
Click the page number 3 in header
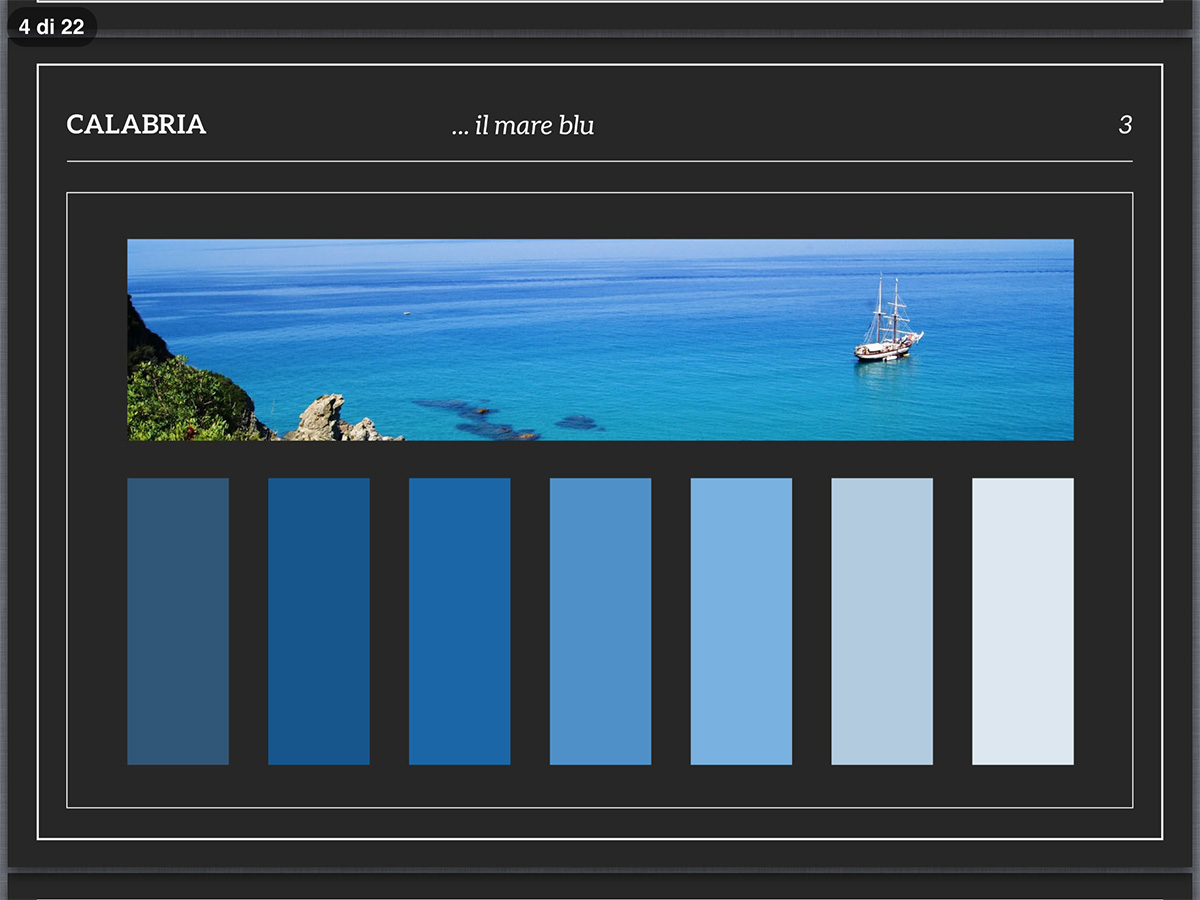pyautogui.click(x=1125, y=125)
